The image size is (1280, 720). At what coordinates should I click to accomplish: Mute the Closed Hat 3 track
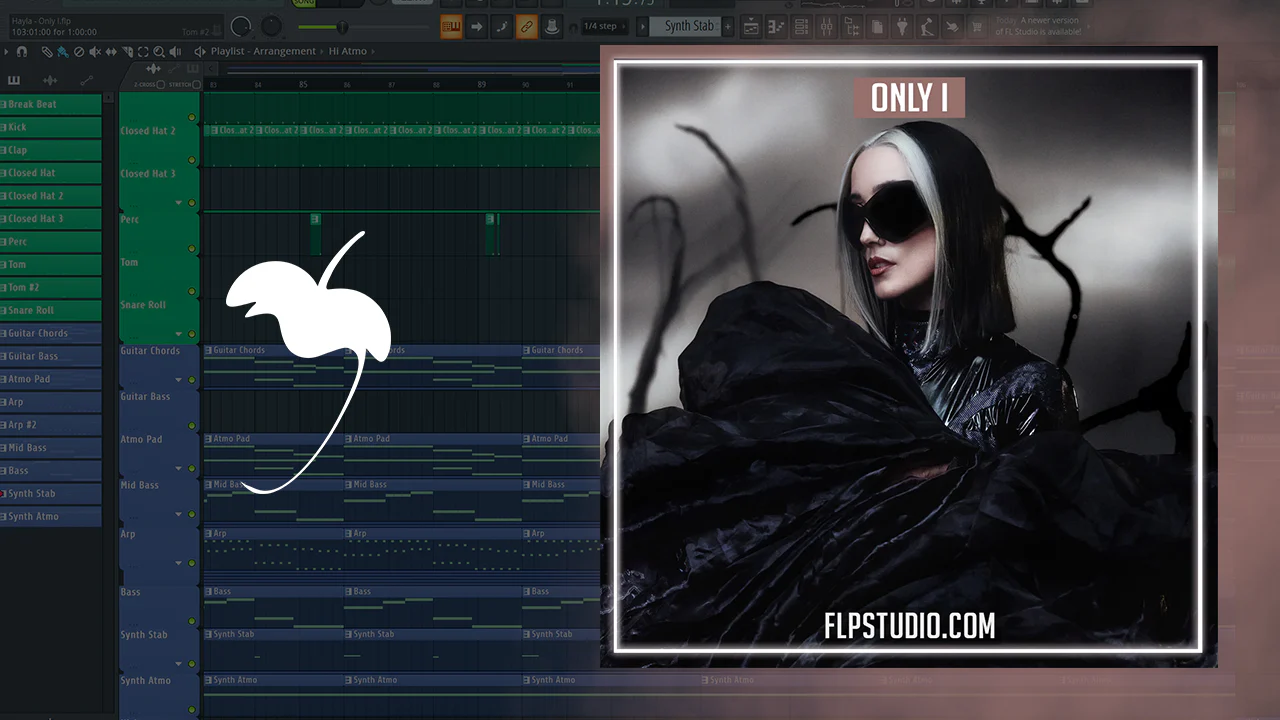pos(192,203)
